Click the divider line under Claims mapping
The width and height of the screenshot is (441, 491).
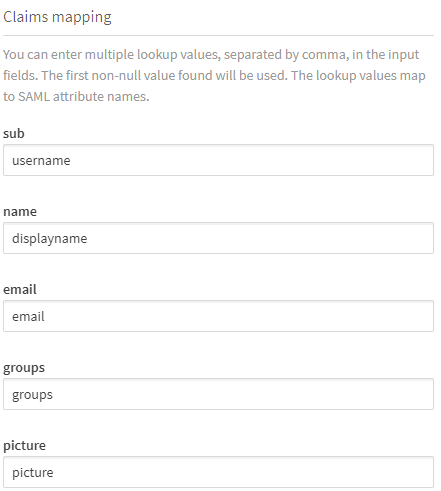[x=218, y=35]
